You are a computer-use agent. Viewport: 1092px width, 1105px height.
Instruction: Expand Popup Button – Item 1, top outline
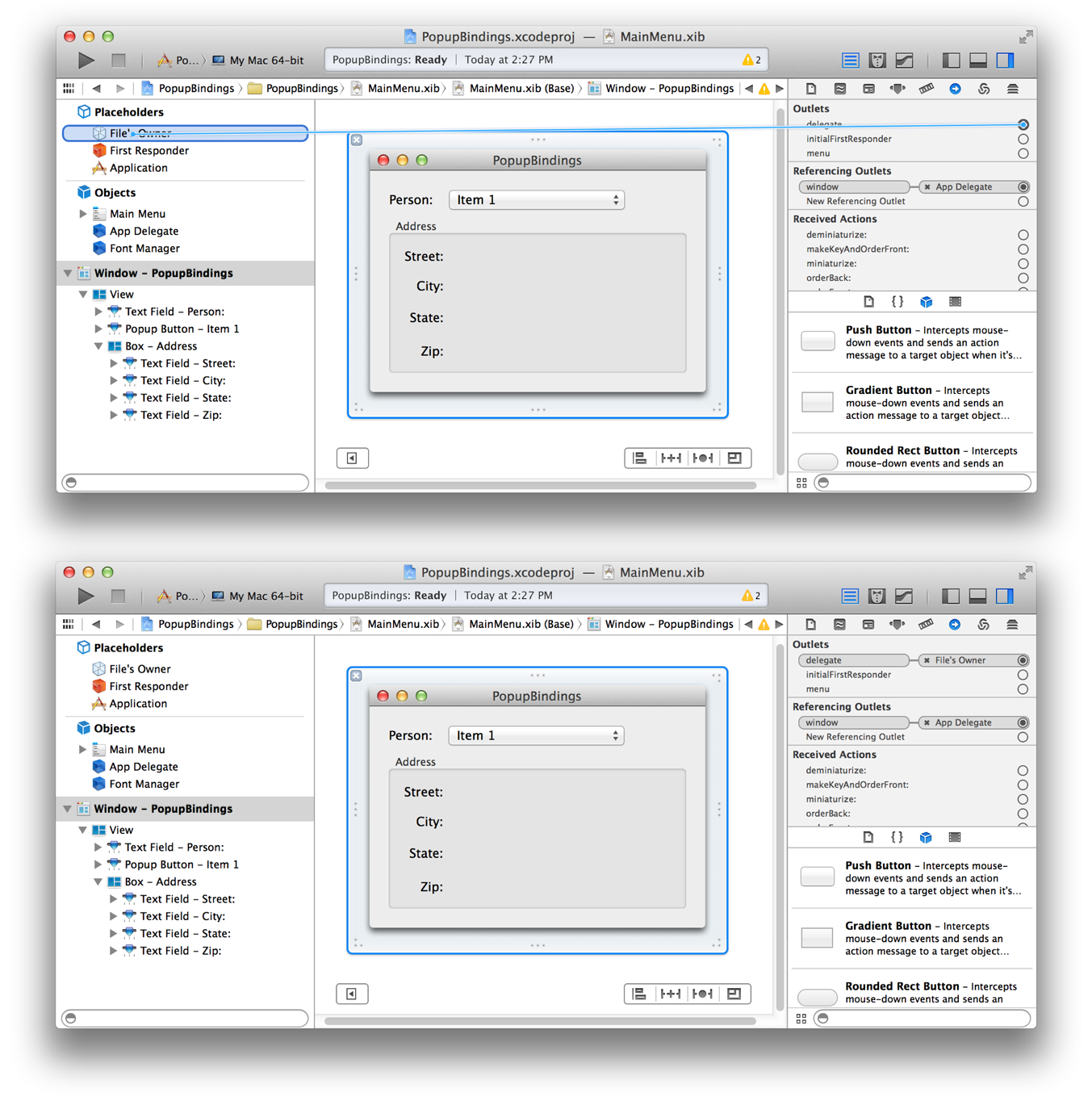[98, 329]
